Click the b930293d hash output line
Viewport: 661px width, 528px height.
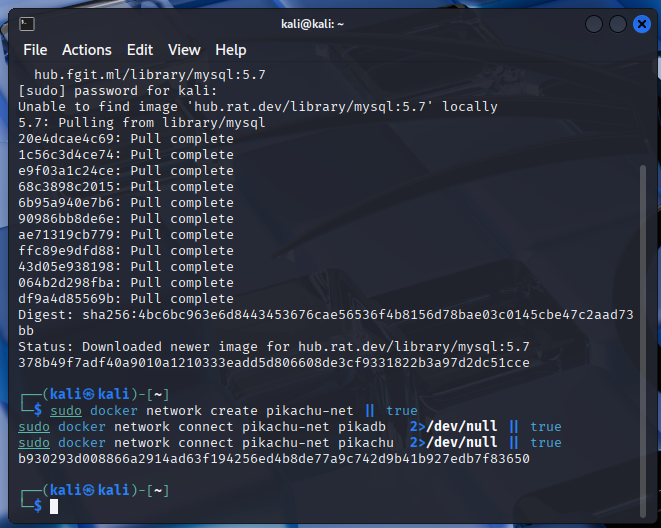tap(273, 459)
